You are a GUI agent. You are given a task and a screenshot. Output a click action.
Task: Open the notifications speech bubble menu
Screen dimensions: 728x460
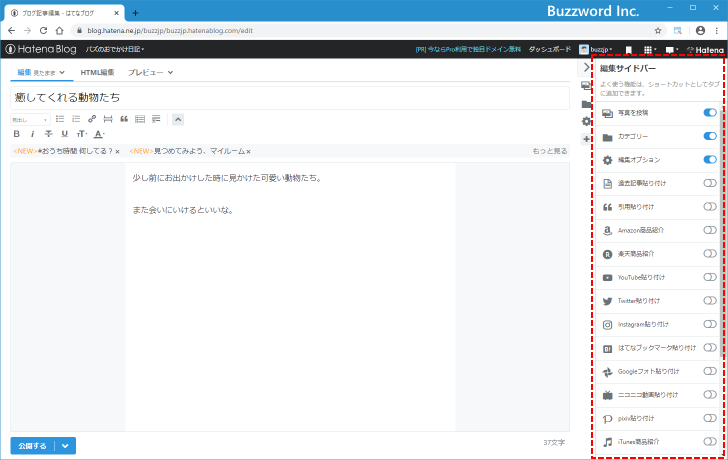click(671, 50)
